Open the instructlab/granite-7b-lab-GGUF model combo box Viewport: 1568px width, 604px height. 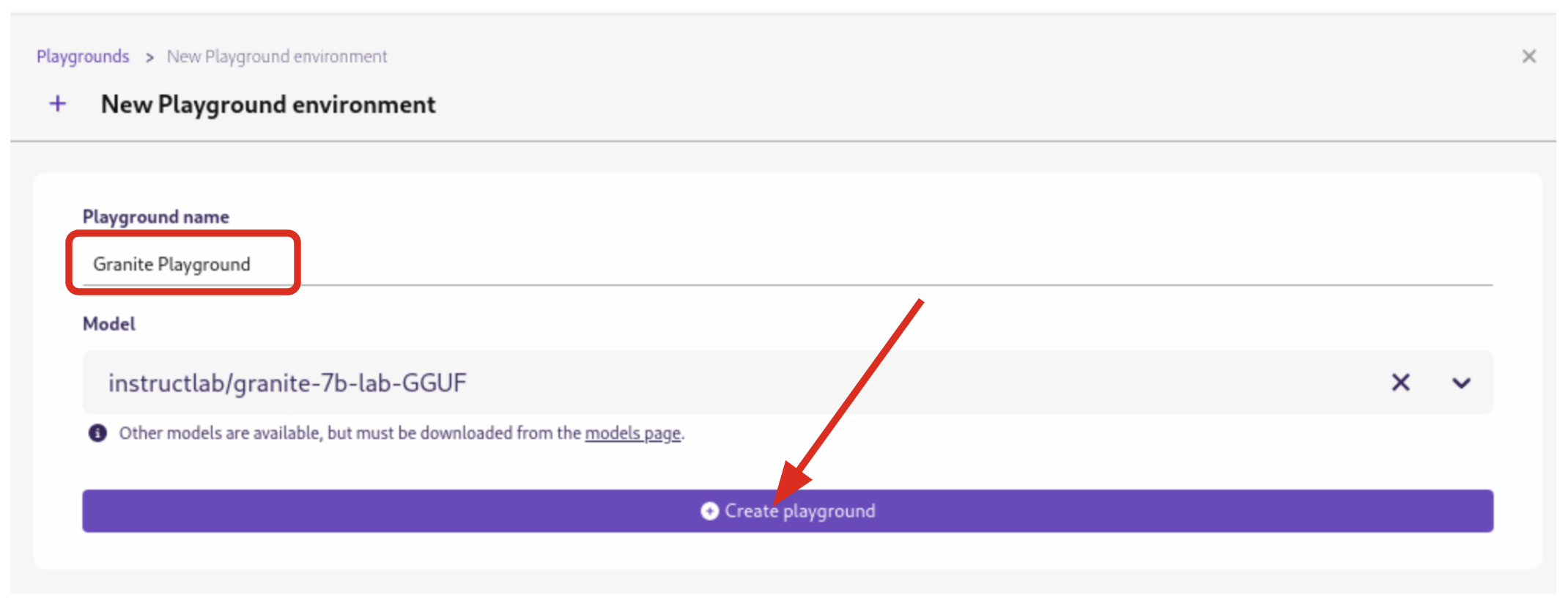pos(287,383)
